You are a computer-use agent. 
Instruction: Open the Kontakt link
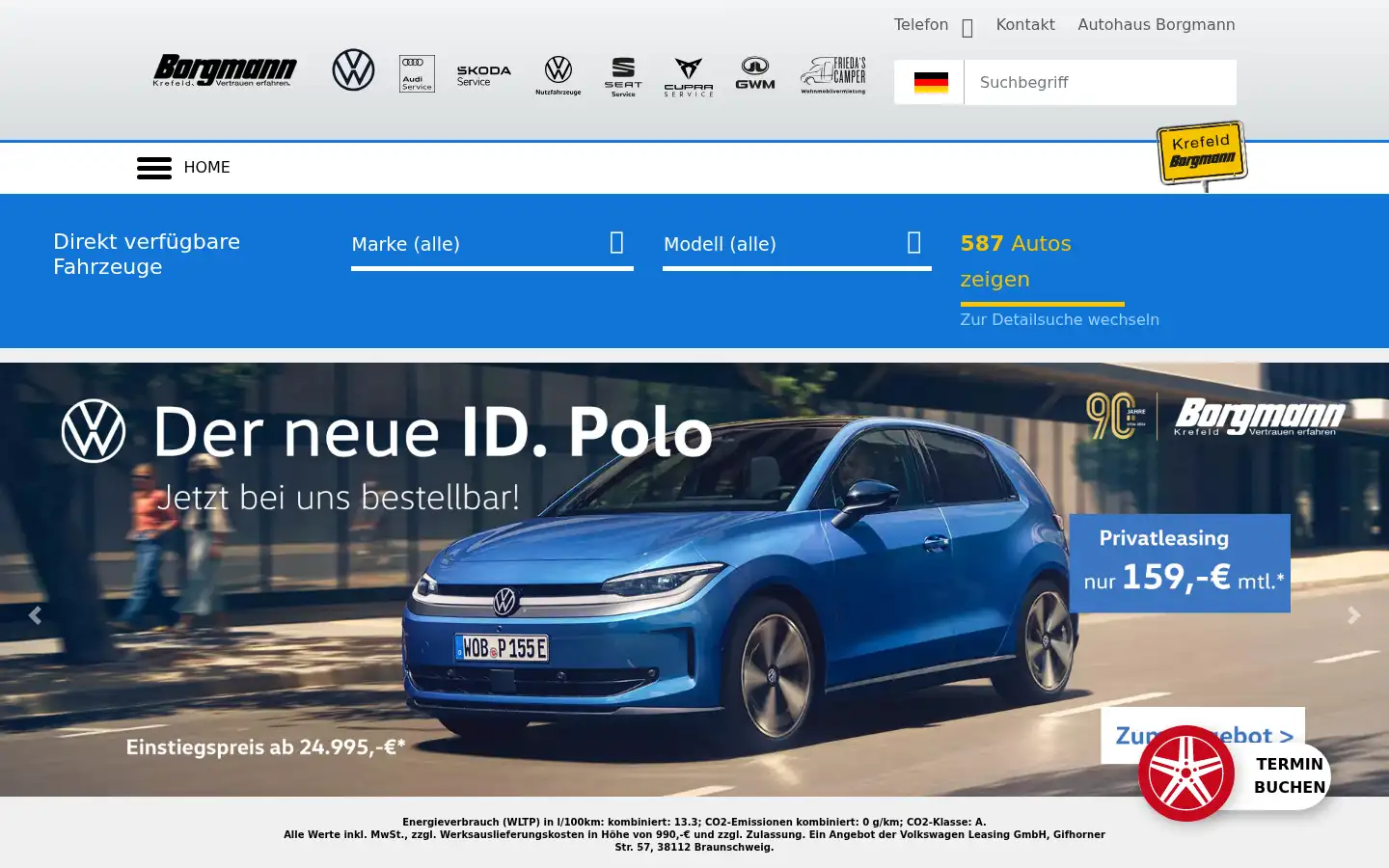click(x=1025, y=25)
